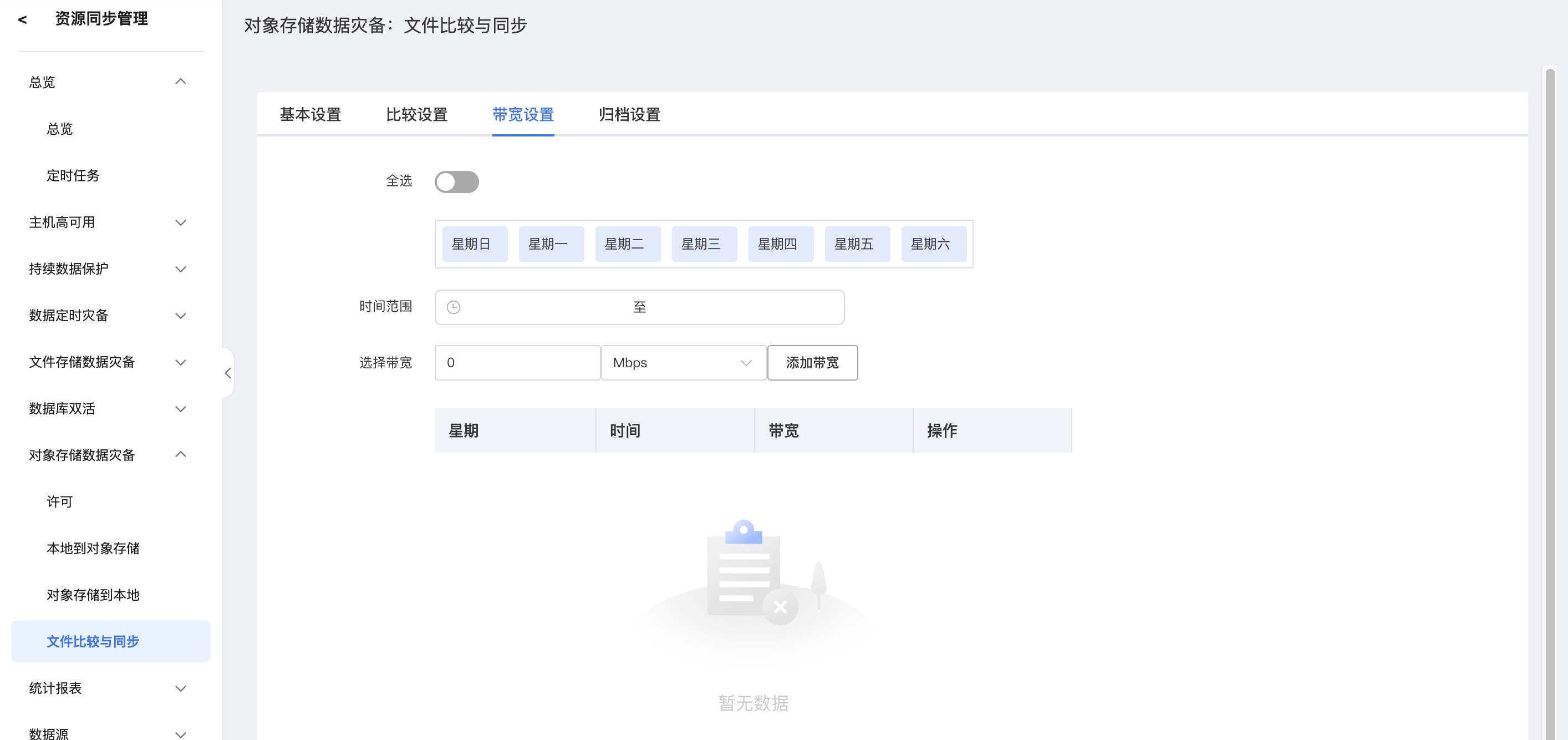Go to 定时任务 in the sidebar
This screenshot has height=740, width=1568.
(73, 175)
